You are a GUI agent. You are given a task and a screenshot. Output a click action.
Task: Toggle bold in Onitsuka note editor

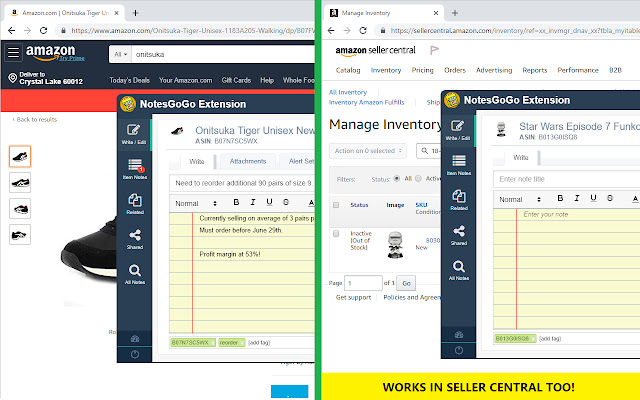[236, 202]
